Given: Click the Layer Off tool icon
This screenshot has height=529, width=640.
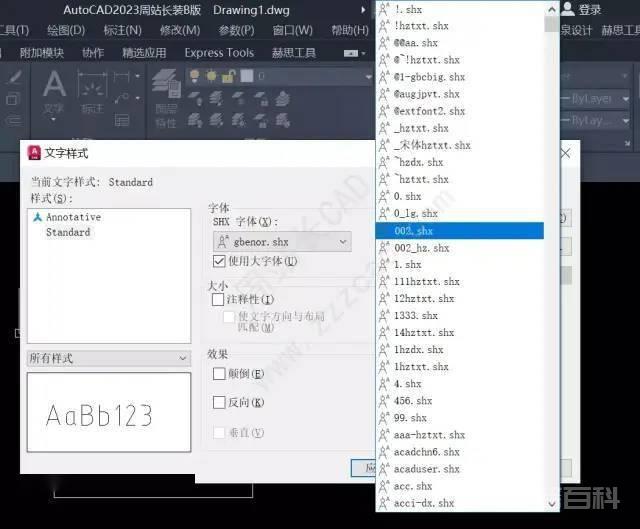Looking at the screenshot, I should tap(195, 98).
